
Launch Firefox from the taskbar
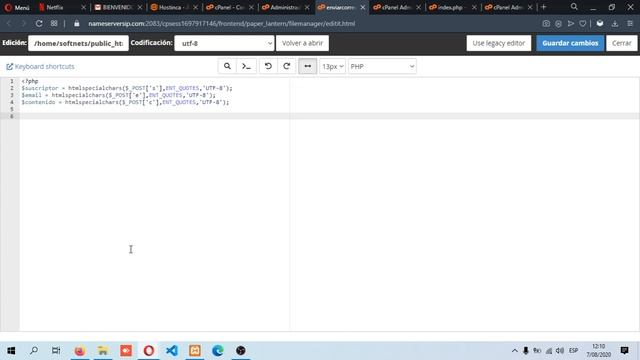click(x=80, y=351)
